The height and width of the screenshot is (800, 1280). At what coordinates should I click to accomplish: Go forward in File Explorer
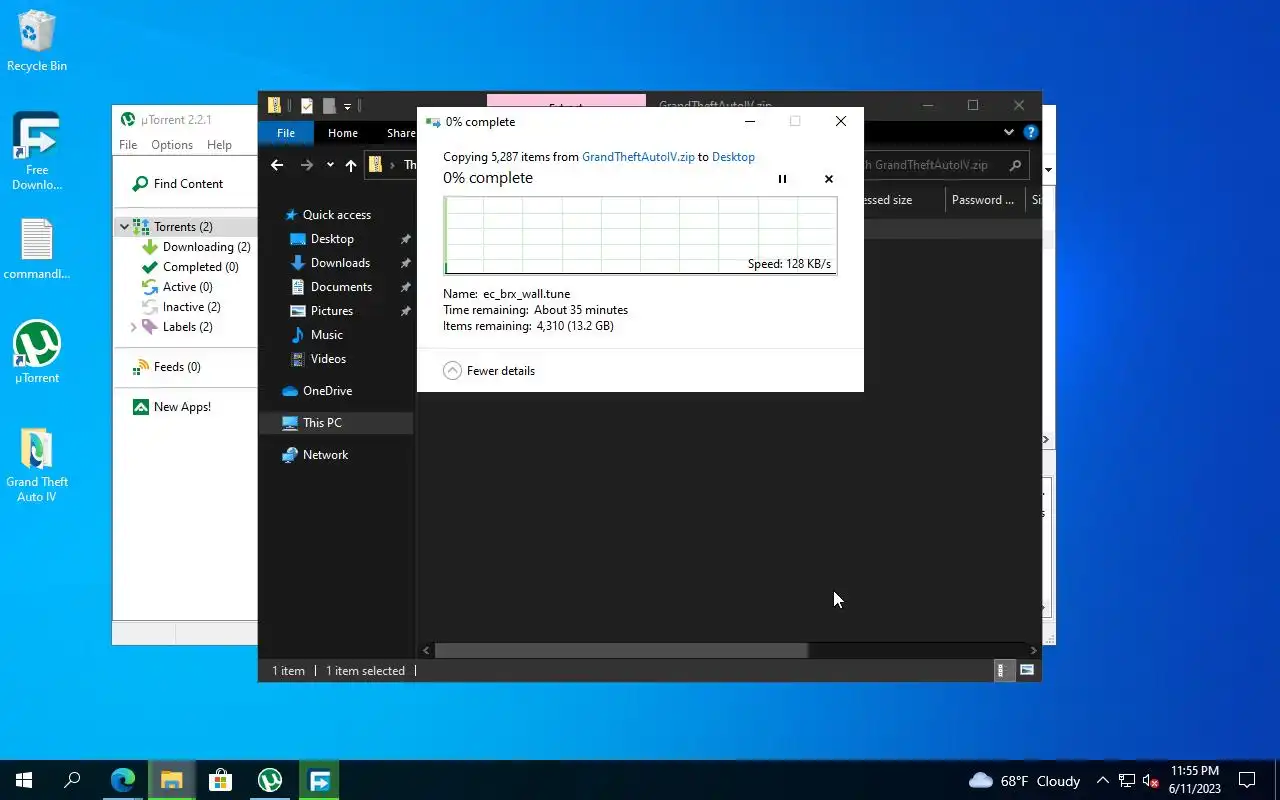pos(307,165)
